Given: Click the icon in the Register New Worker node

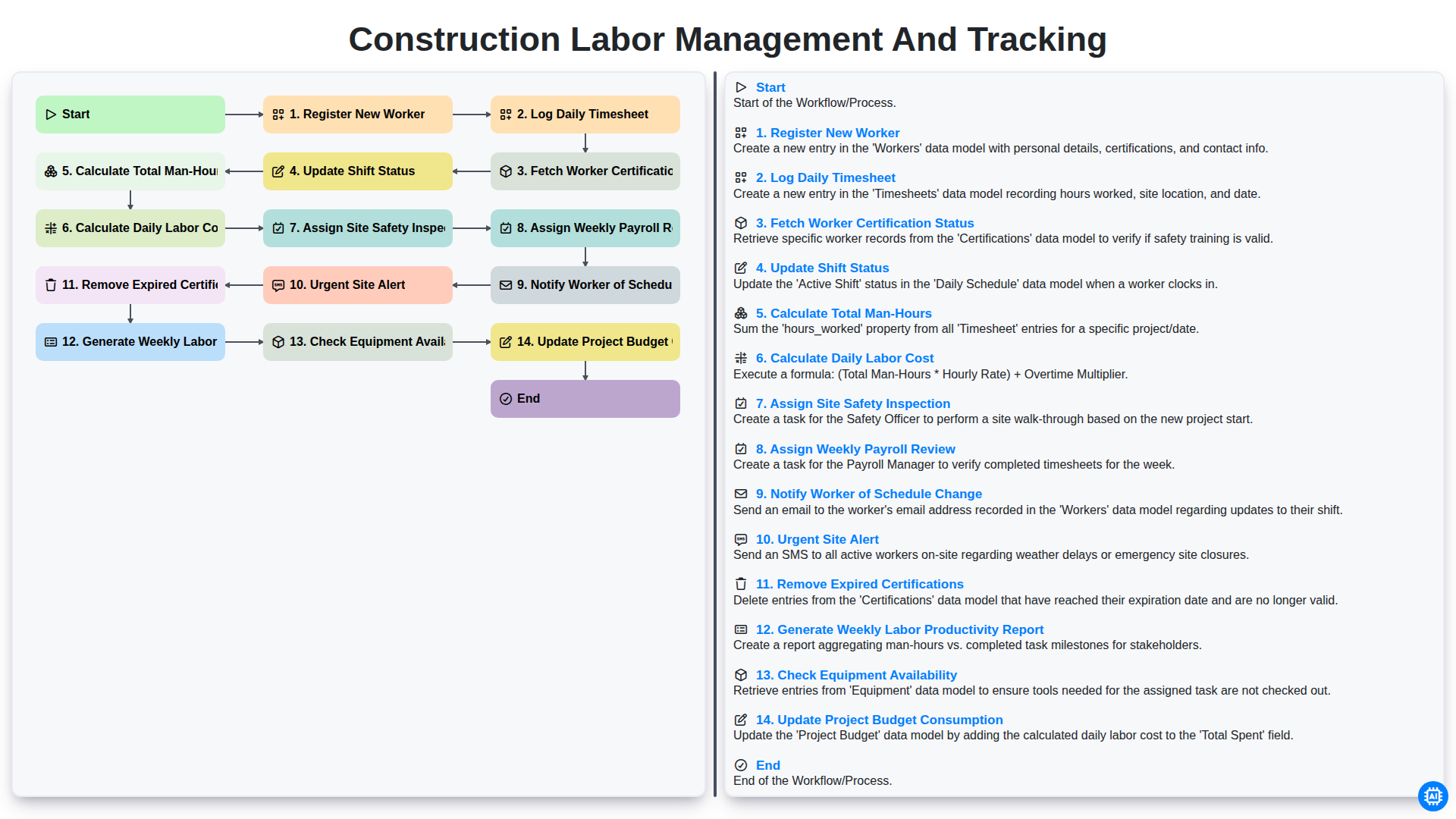Looking at the screenshot, I should [278, 115].
